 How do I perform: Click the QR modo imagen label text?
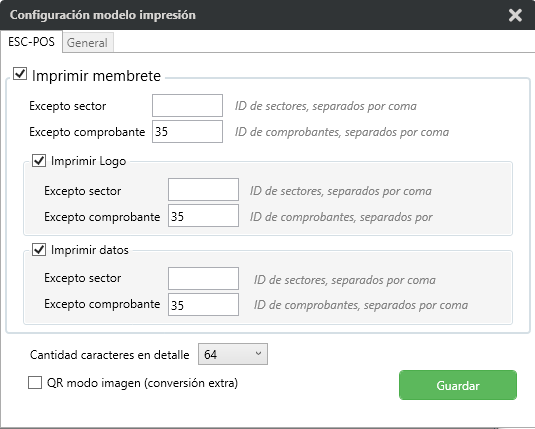142,383
